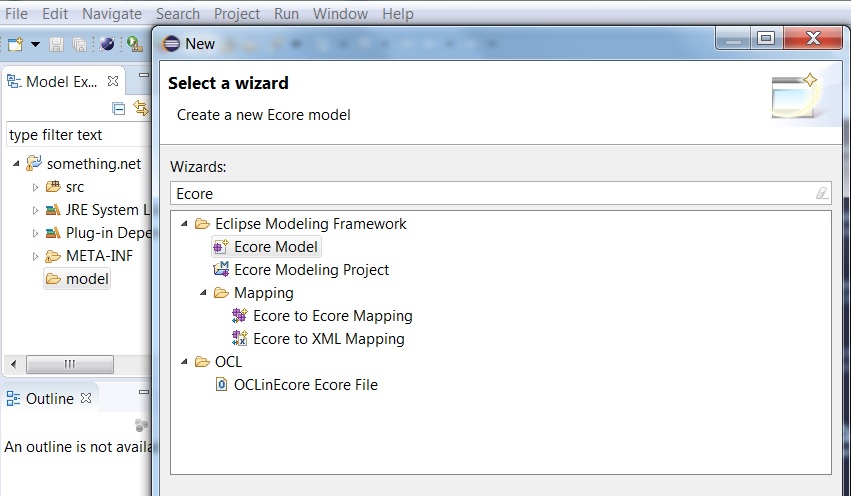Open the Search menu

[x=178, y=14]
